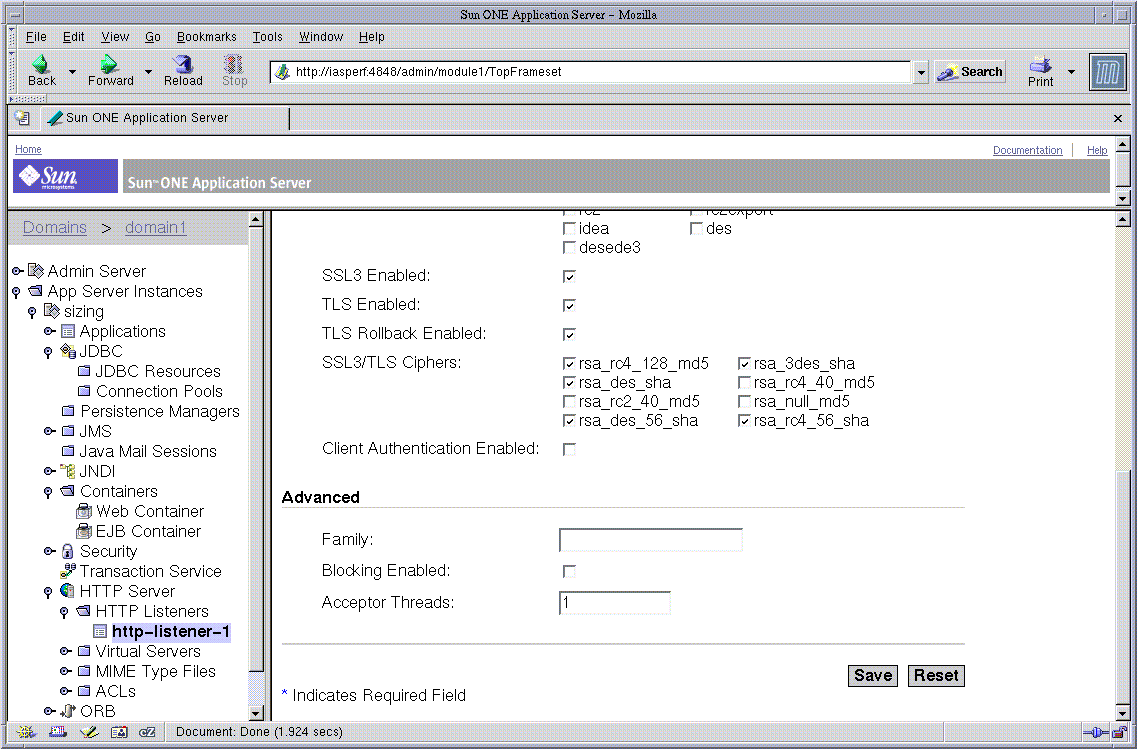1137x749 pixels.
Task: Toggle the SSL3 Enabled checkbox
Action: click(569, 276)
